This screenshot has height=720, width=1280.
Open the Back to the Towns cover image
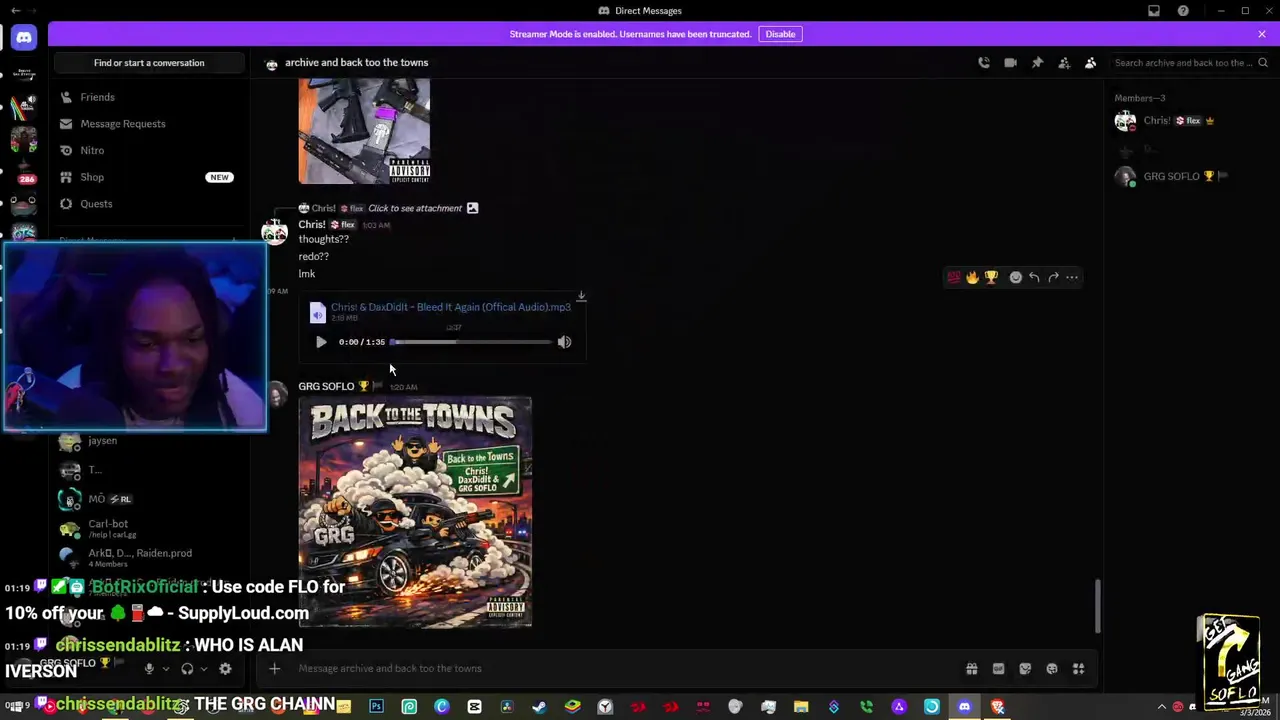tap(415, 512)
